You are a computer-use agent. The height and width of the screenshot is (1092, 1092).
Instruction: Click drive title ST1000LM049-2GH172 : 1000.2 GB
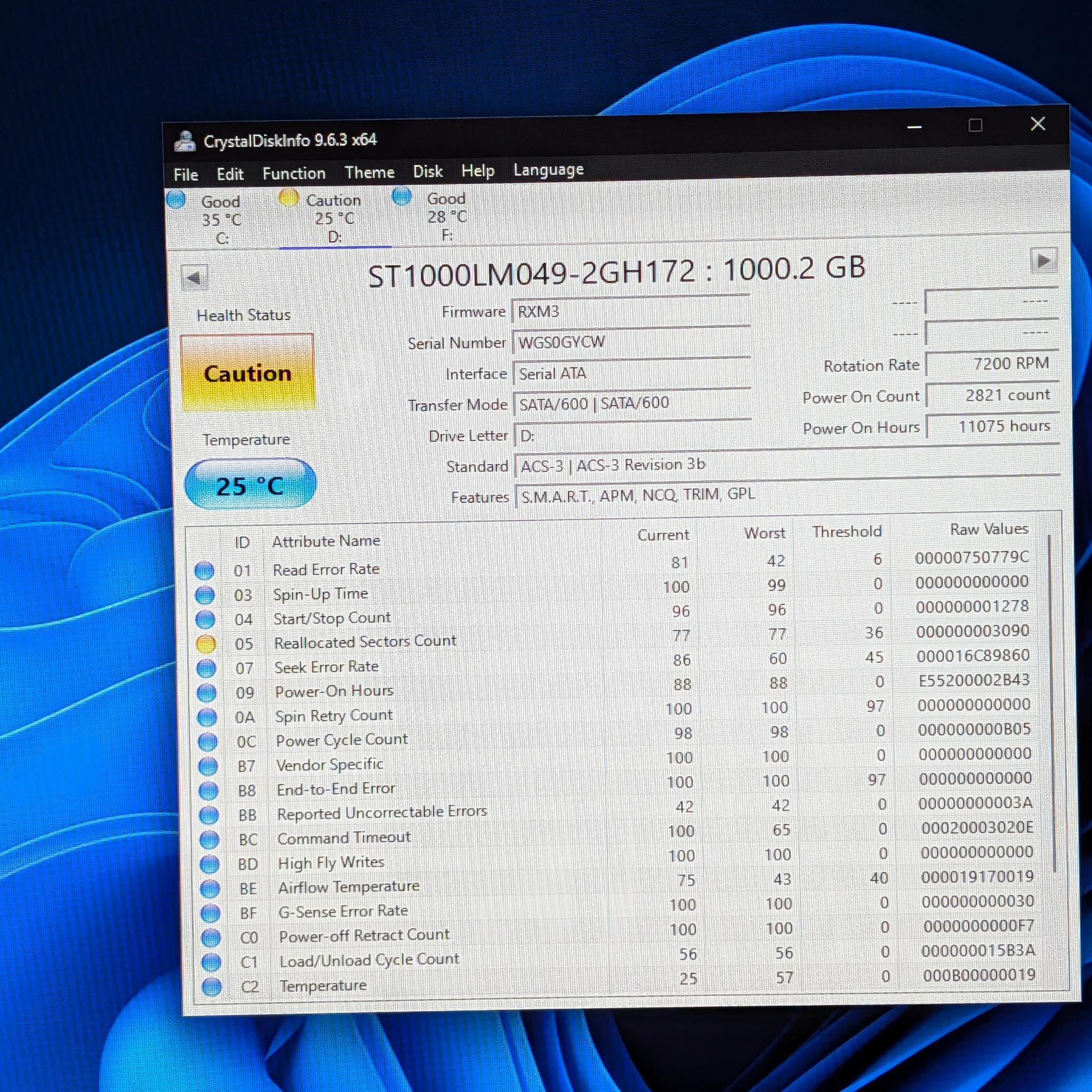(617, 271)
